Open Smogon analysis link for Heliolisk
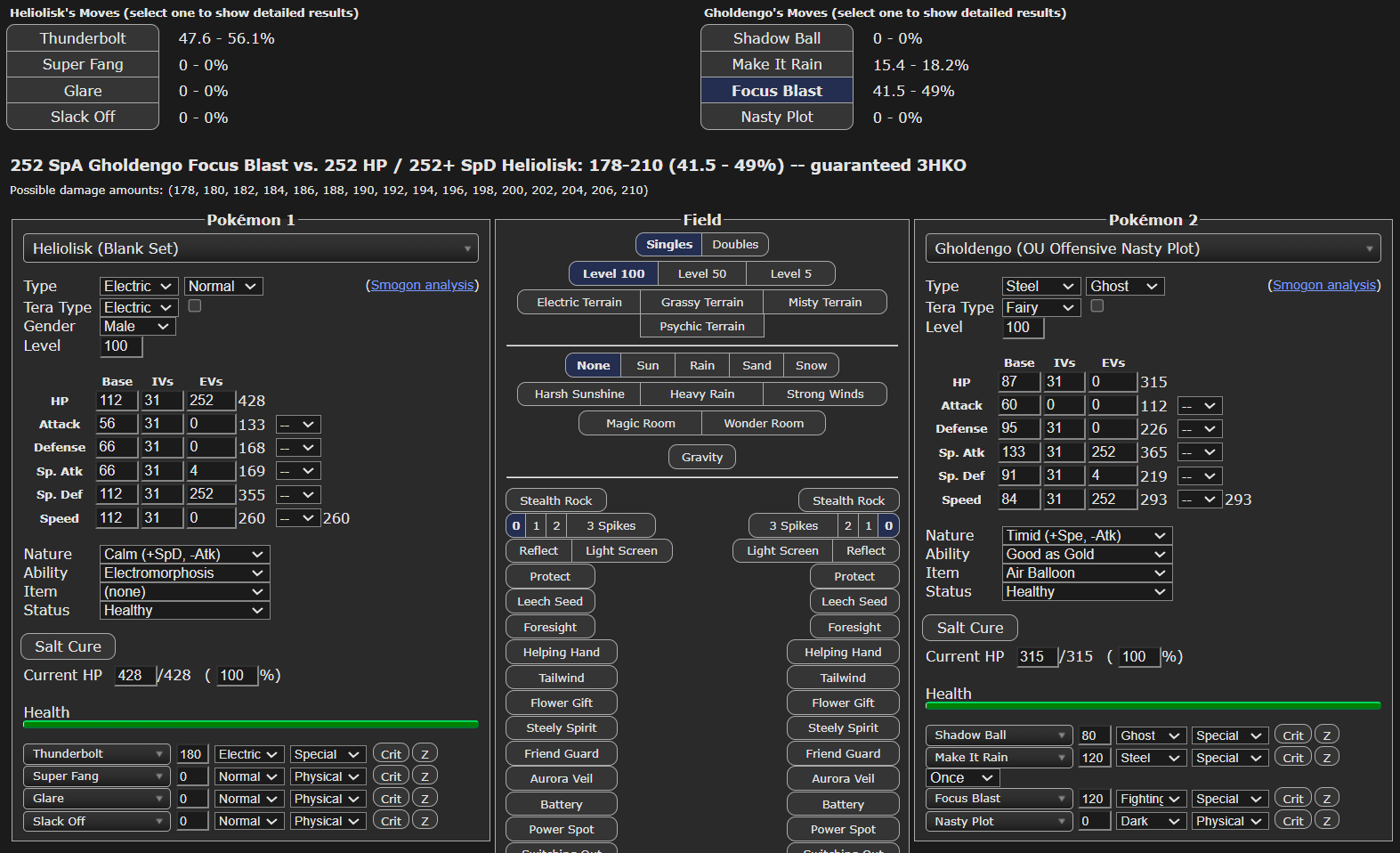The image size is (1400, 853). (422, 285)
